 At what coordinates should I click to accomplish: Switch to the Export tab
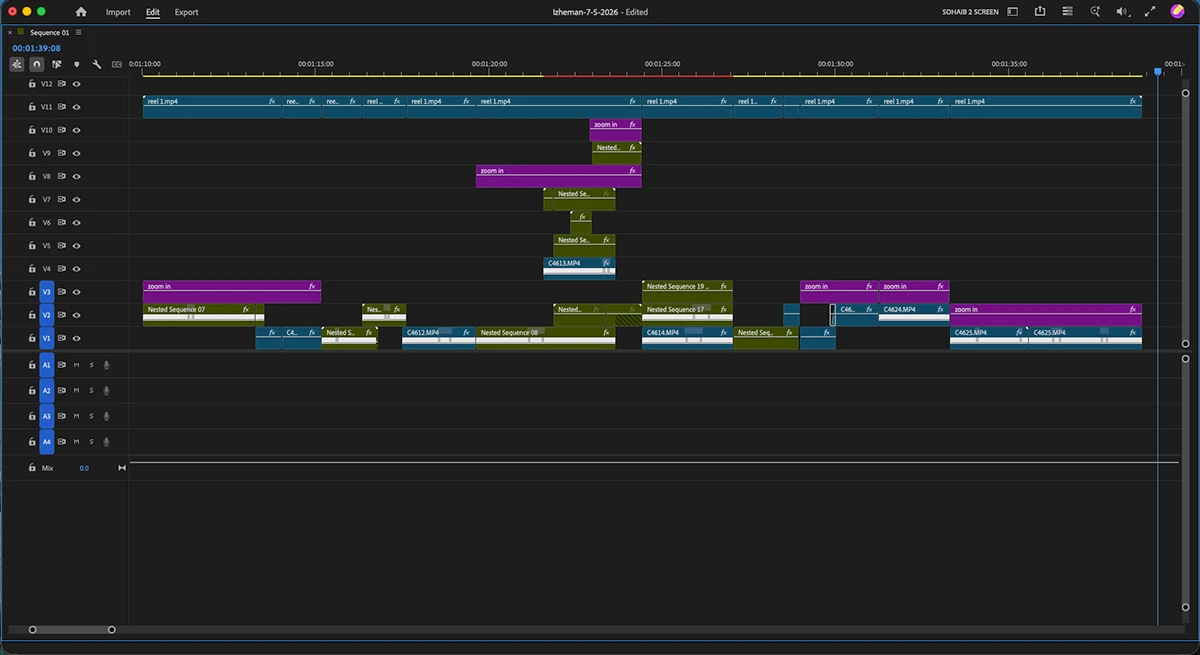click(186, 12)
